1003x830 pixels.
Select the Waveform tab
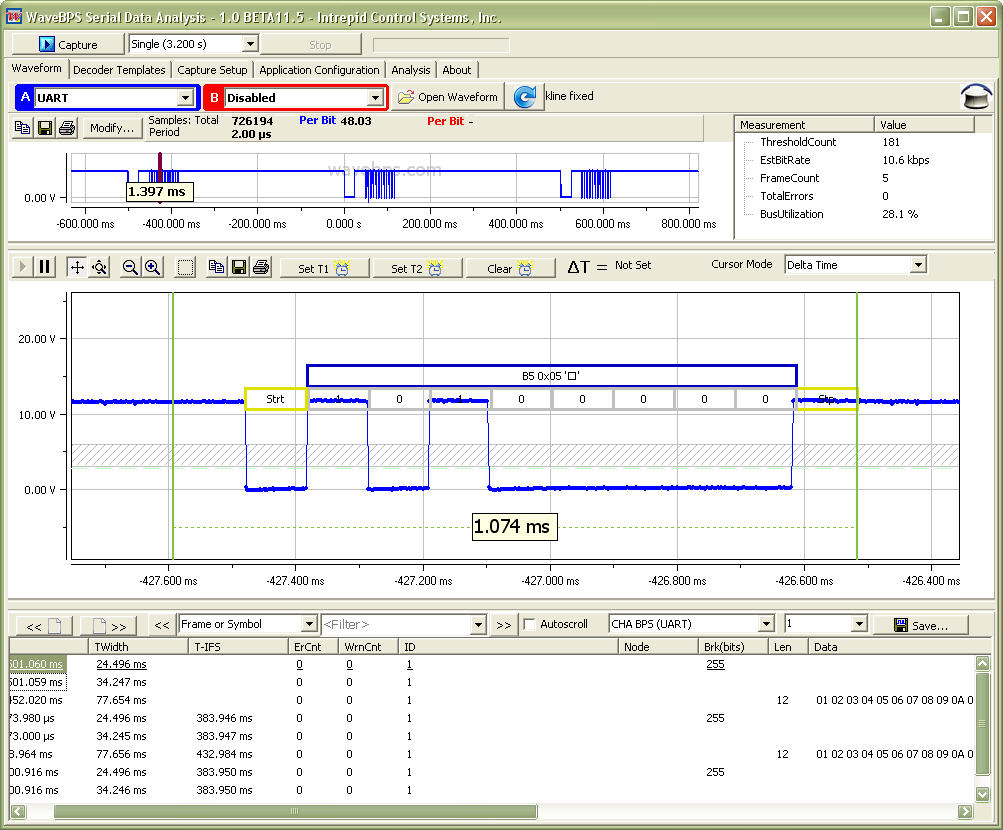36,68
